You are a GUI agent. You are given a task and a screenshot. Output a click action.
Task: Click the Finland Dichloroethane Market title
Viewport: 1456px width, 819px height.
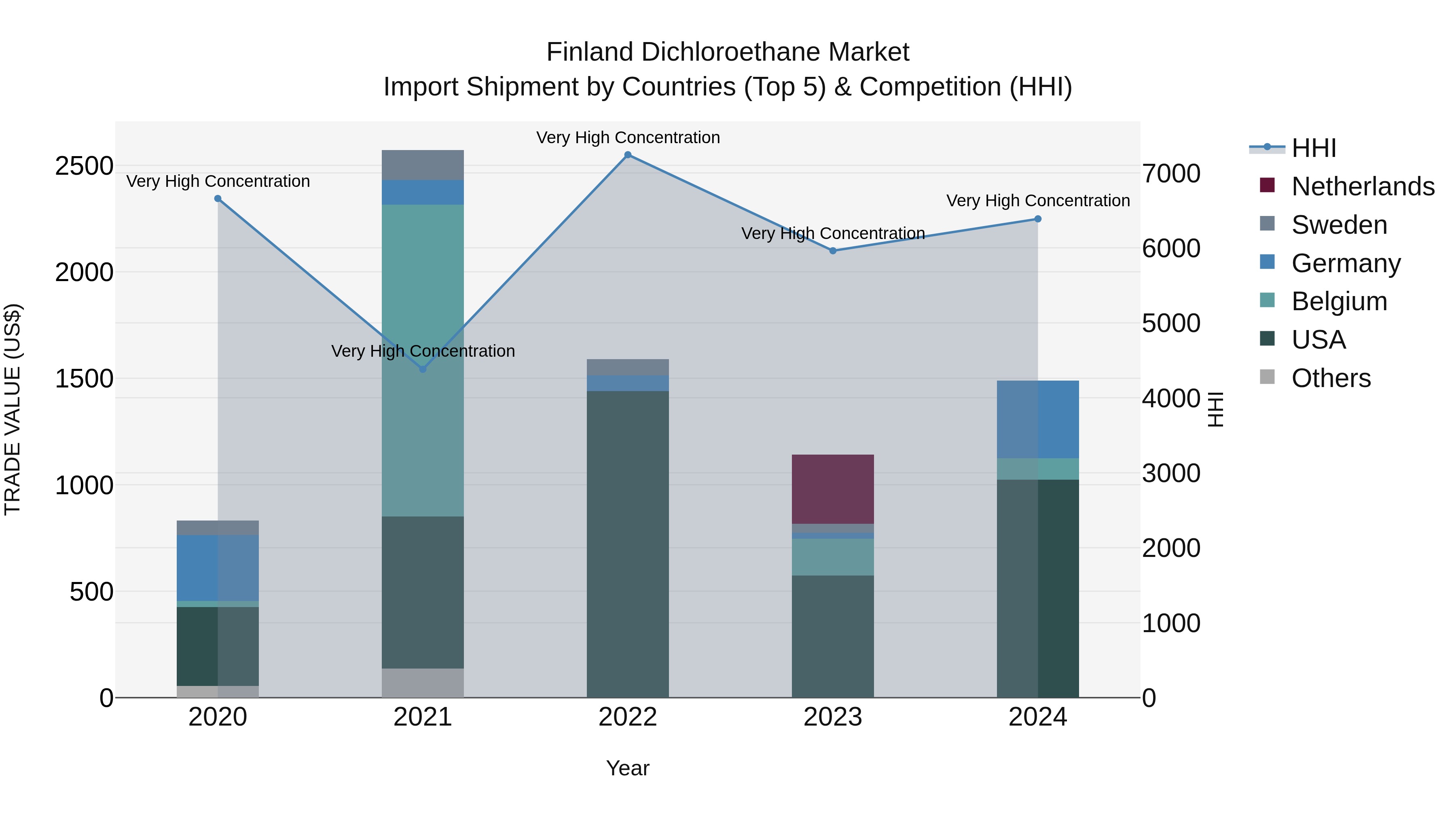pos(728,52)
